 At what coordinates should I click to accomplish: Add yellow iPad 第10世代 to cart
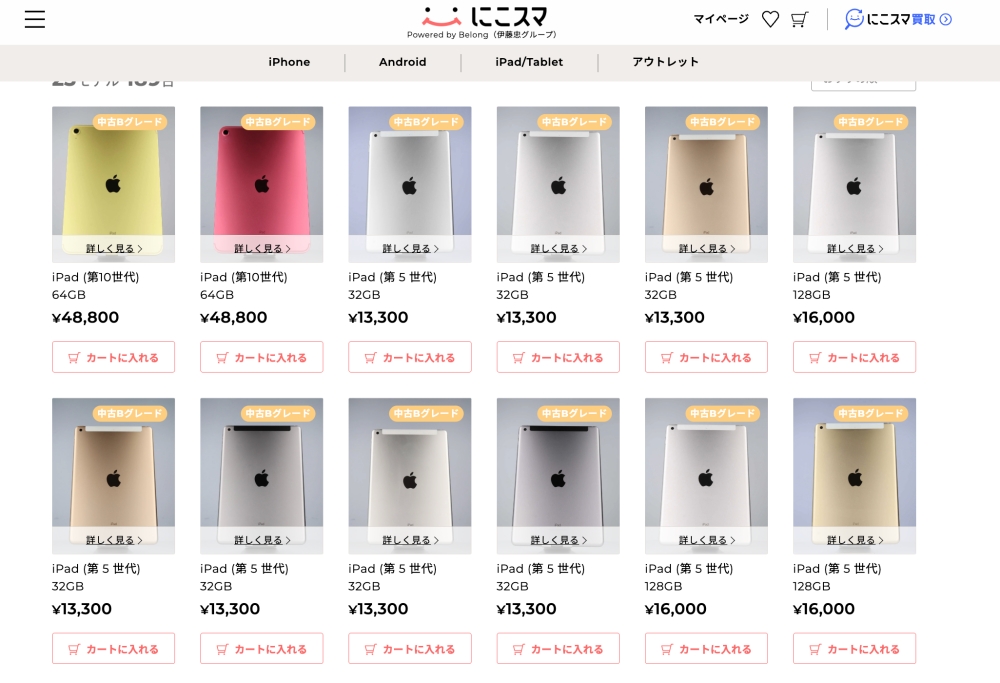114,357
